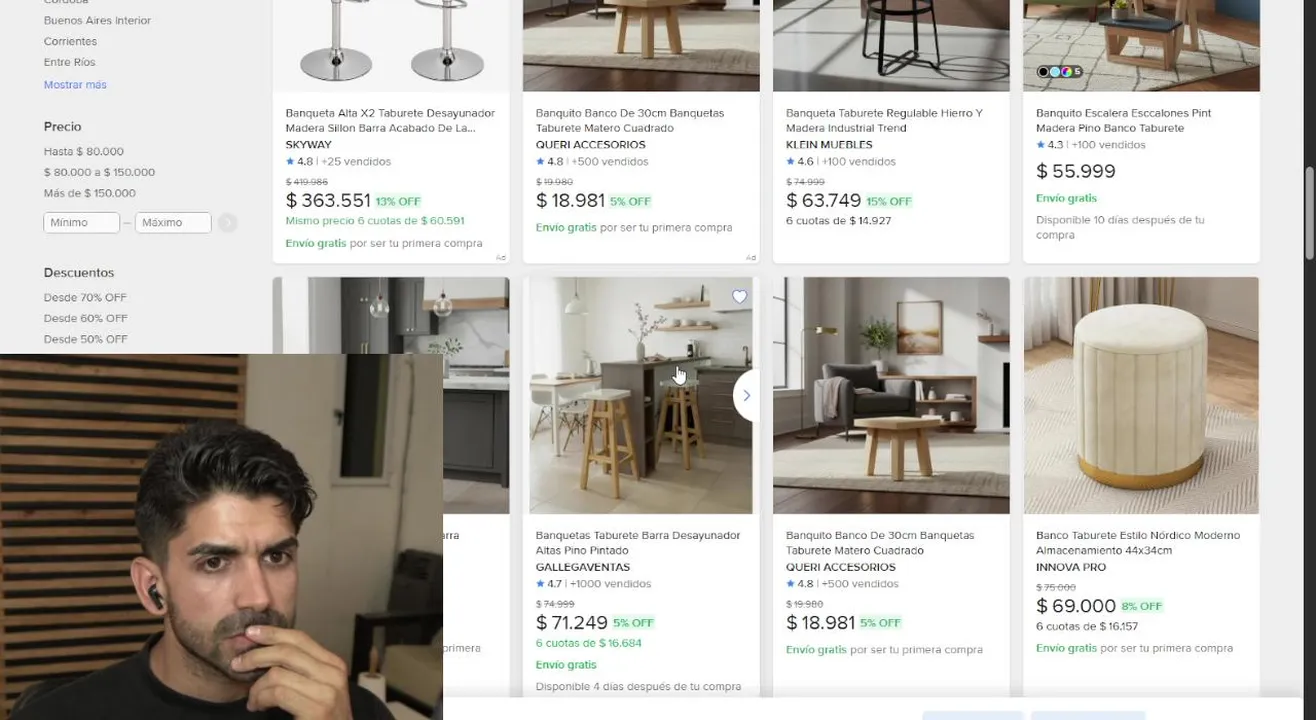Apply price range with the arrow button

coord(228,223)
